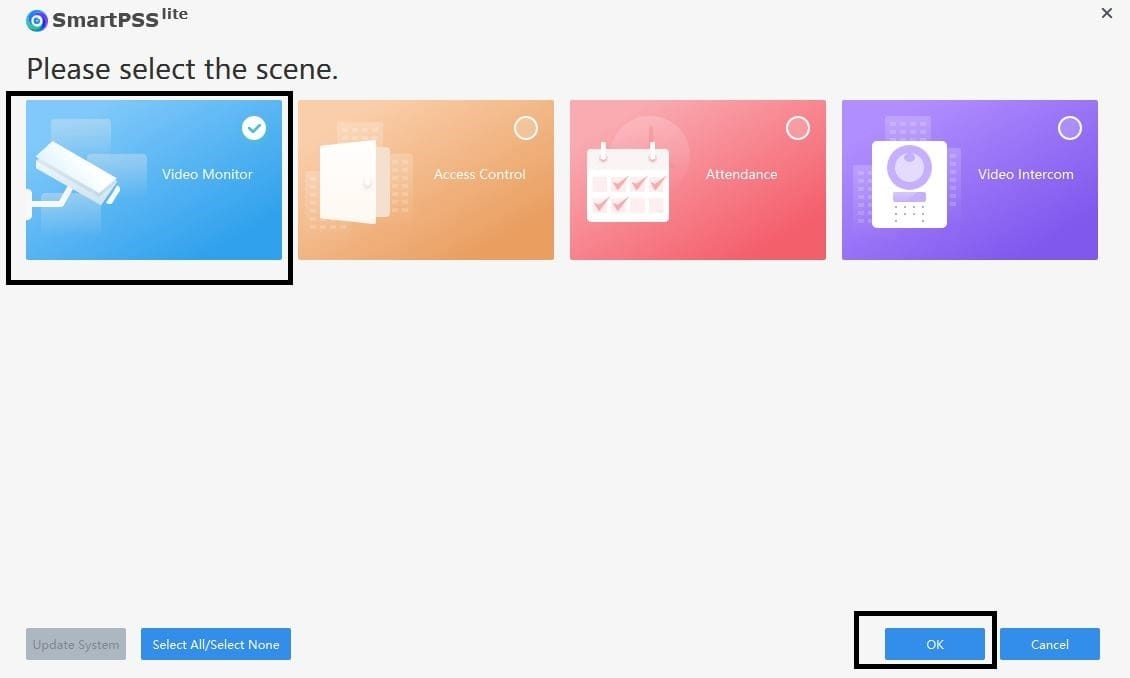
Task: Enable the Attendance radio circle
Action: pos(798,128)
